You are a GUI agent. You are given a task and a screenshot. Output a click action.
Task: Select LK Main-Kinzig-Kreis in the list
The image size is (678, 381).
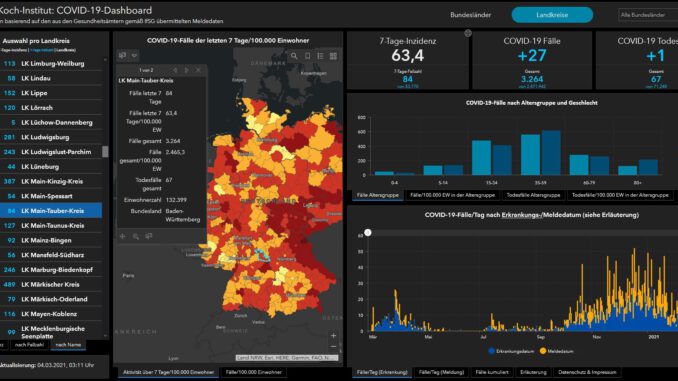(x=51, y=181)
